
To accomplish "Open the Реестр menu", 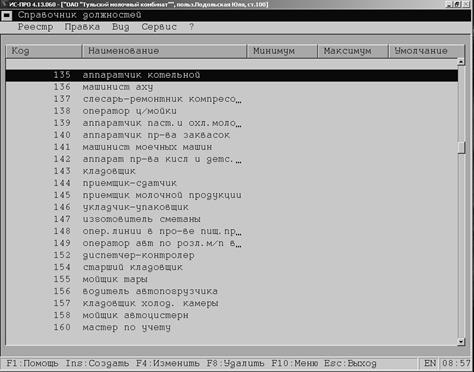I will click(35, 27).
